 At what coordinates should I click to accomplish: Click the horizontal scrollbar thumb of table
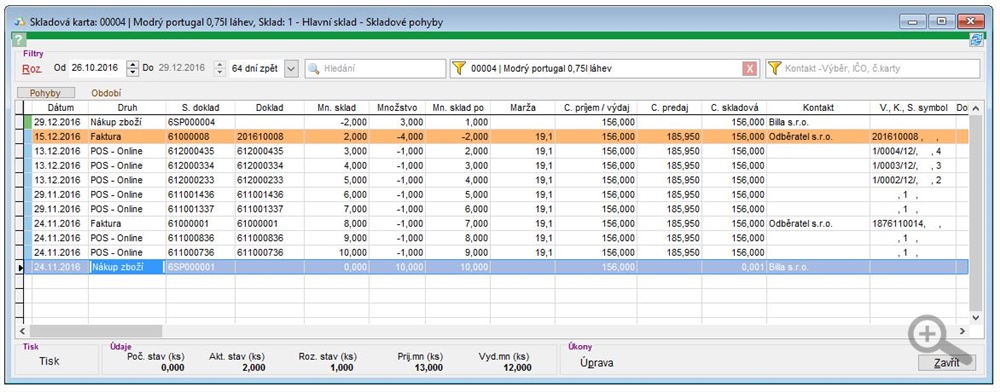point(96,332)
